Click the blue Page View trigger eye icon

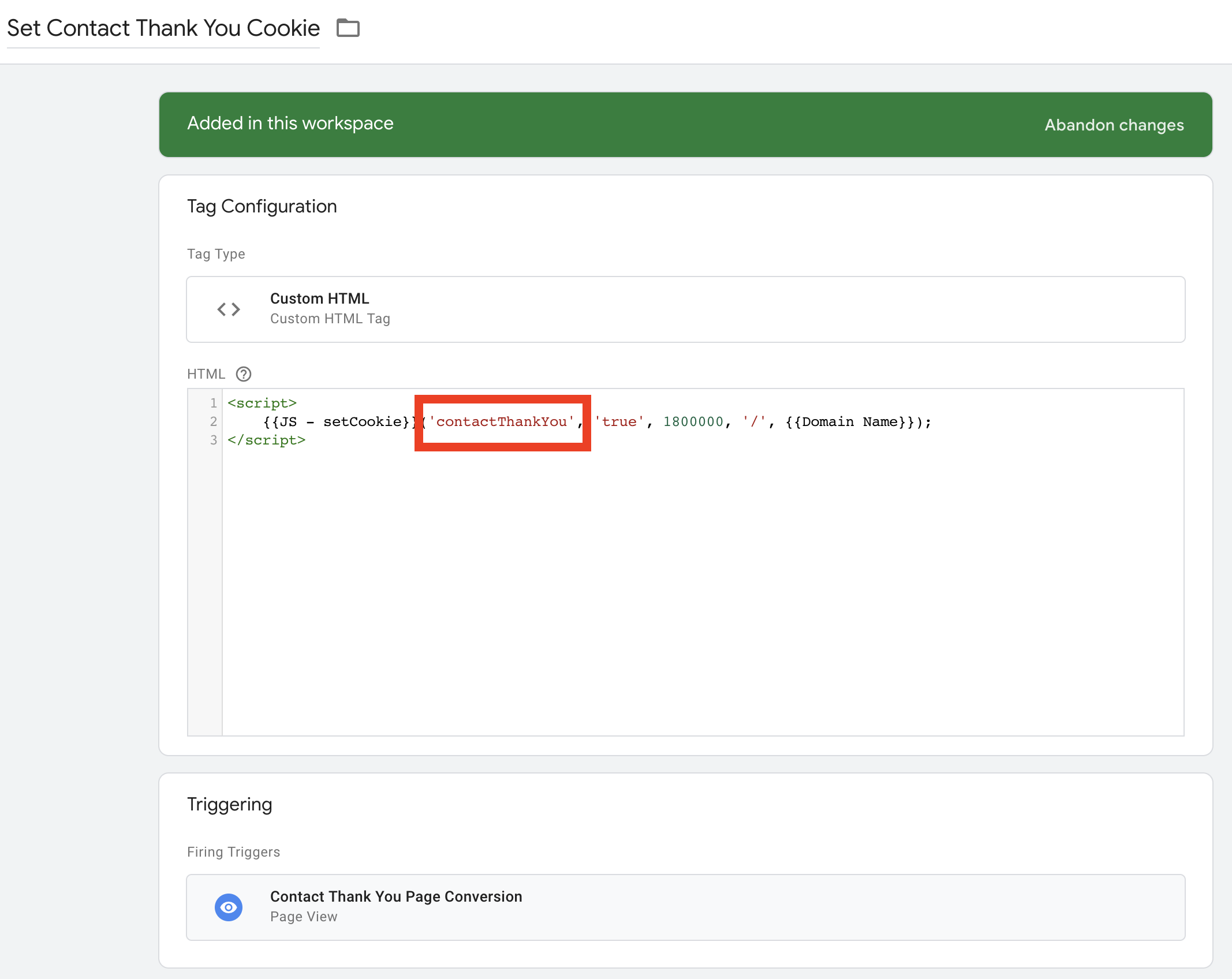(229, 907)
